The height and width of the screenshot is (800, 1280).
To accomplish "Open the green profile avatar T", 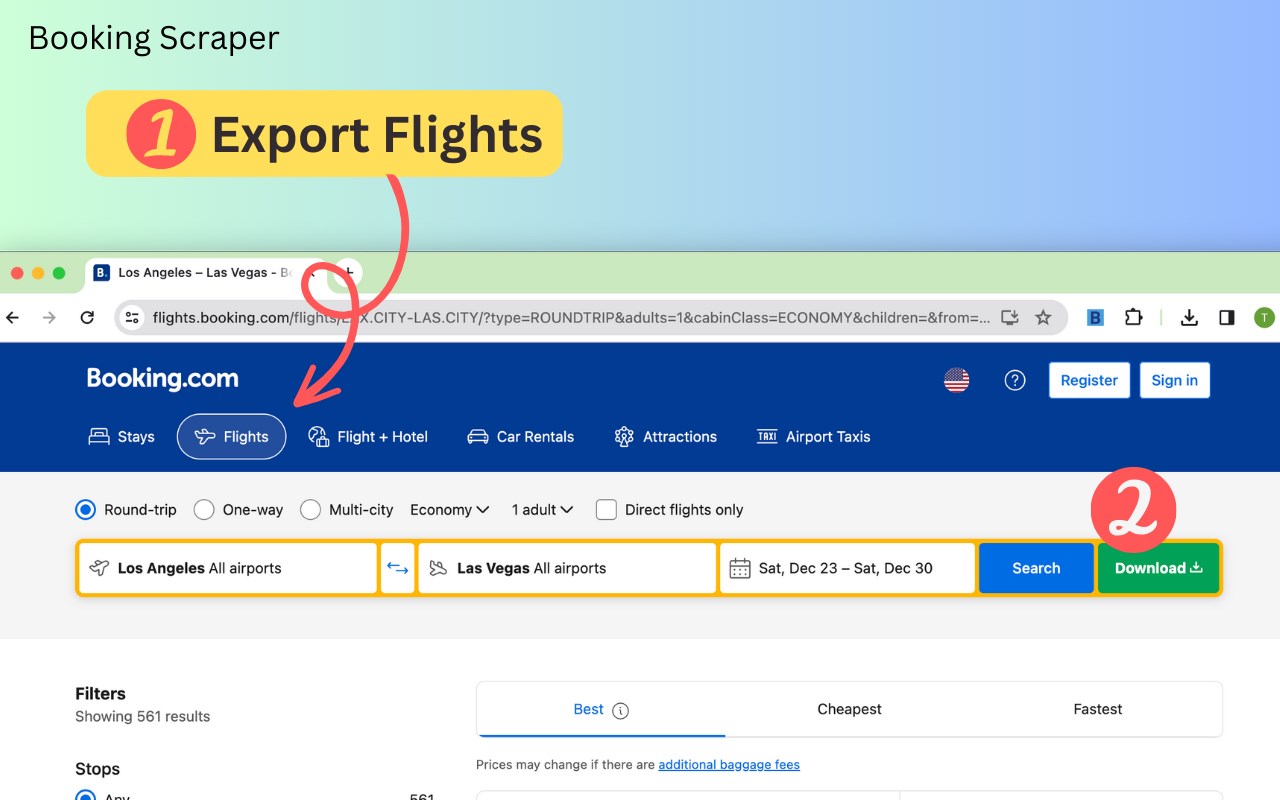I will click(x=1264, y=318).
